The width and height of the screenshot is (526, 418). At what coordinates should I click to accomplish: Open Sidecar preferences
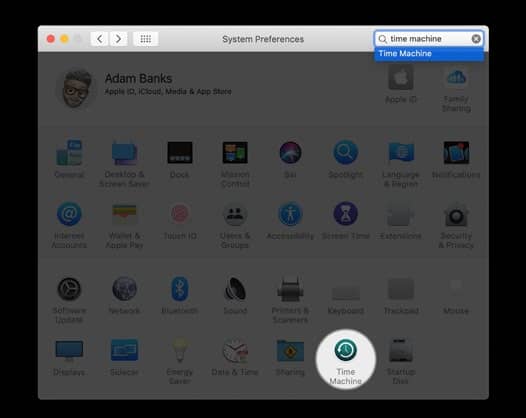[124, 357]
